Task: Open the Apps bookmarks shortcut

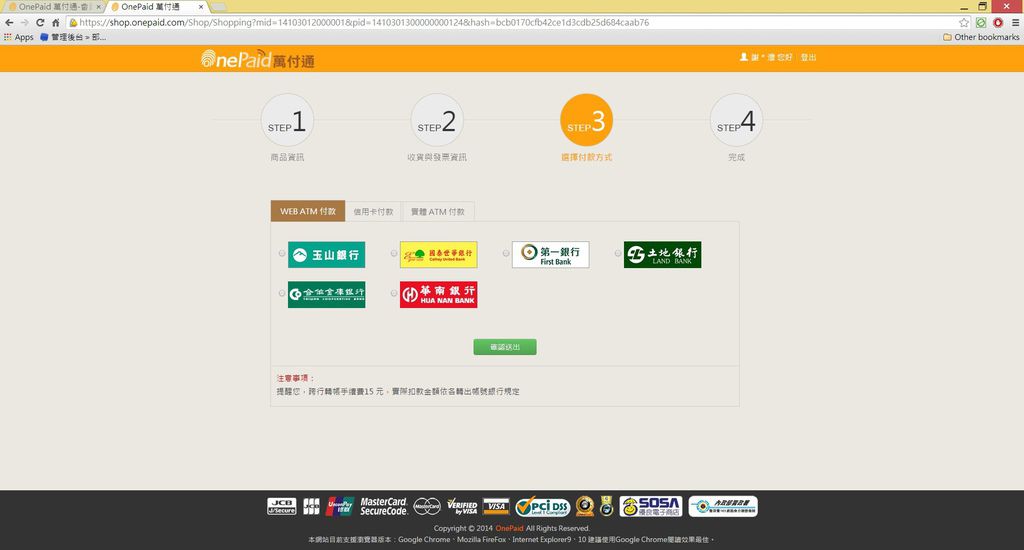Action: pos(18,37)
